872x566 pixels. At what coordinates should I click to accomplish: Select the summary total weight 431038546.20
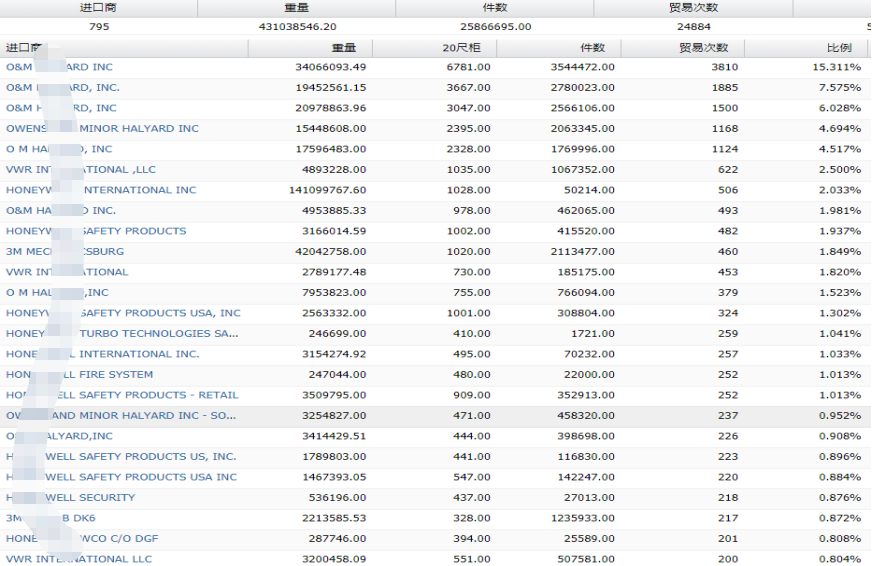click(298, 27)
